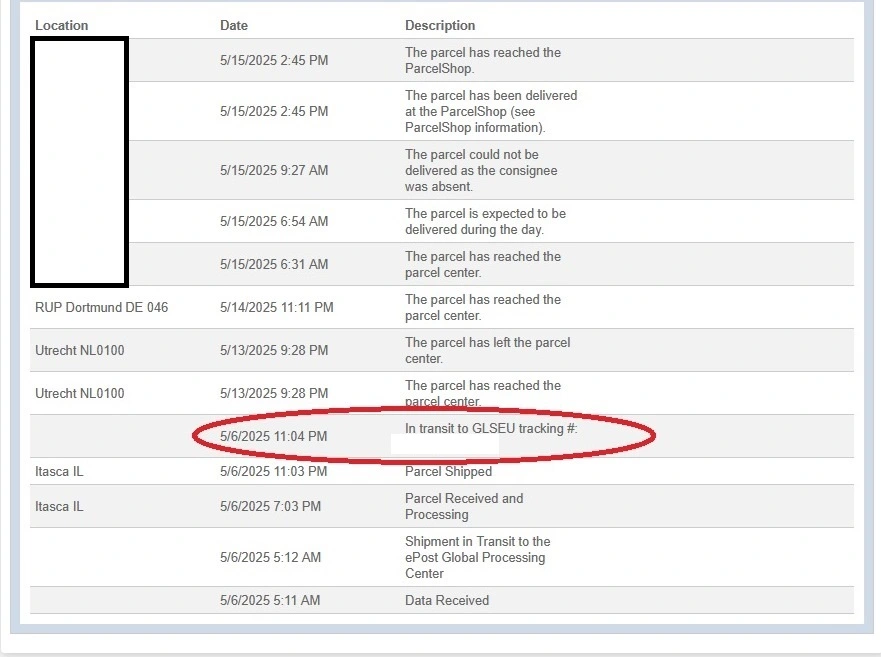
Task: Select the 5/6/2025 11:04 PM date
Action: pos(274,436)
